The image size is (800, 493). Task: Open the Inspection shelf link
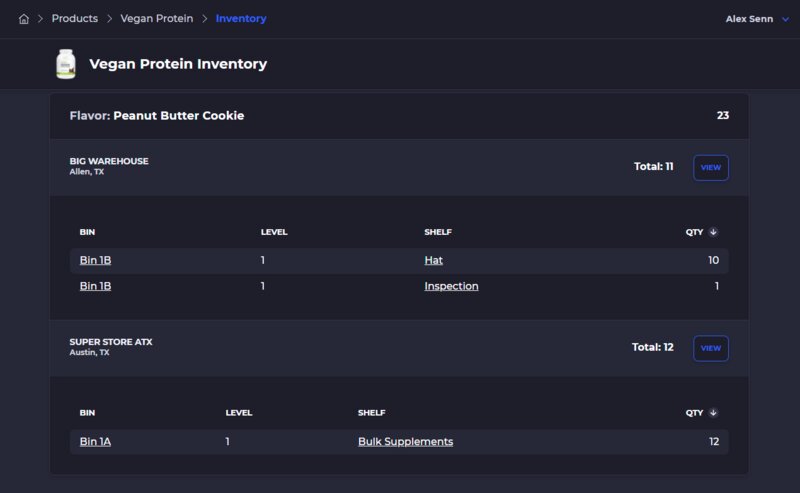click(451, 286)
